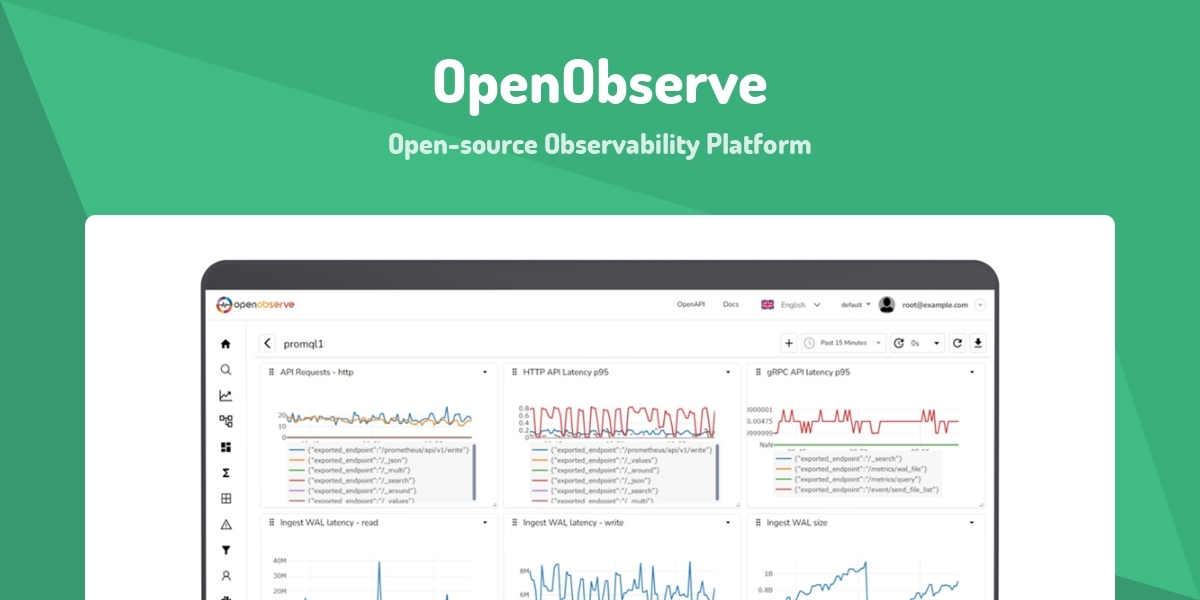The width and height of the screenshot is (1200, 600).
Task: Open Functions via sigma sidebar icon
Action: (226, 473)
